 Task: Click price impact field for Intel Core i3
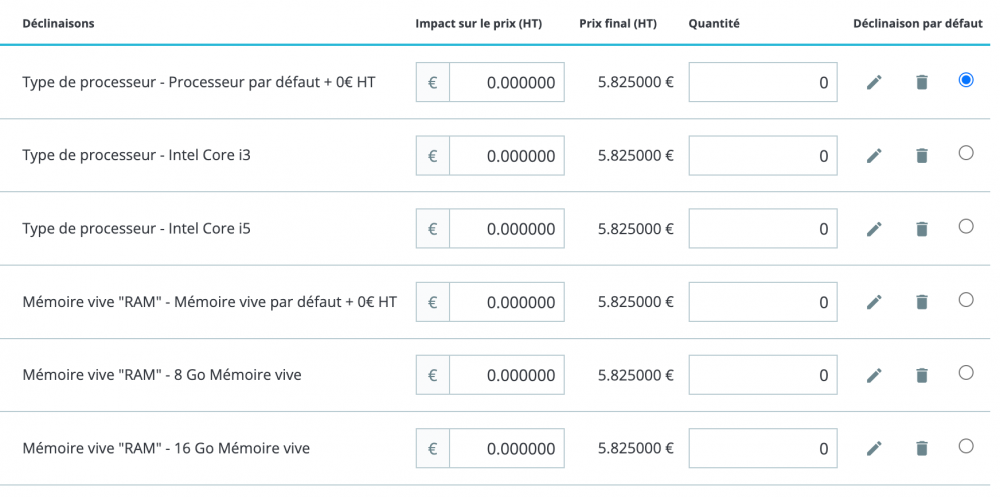tap(506, 156)
